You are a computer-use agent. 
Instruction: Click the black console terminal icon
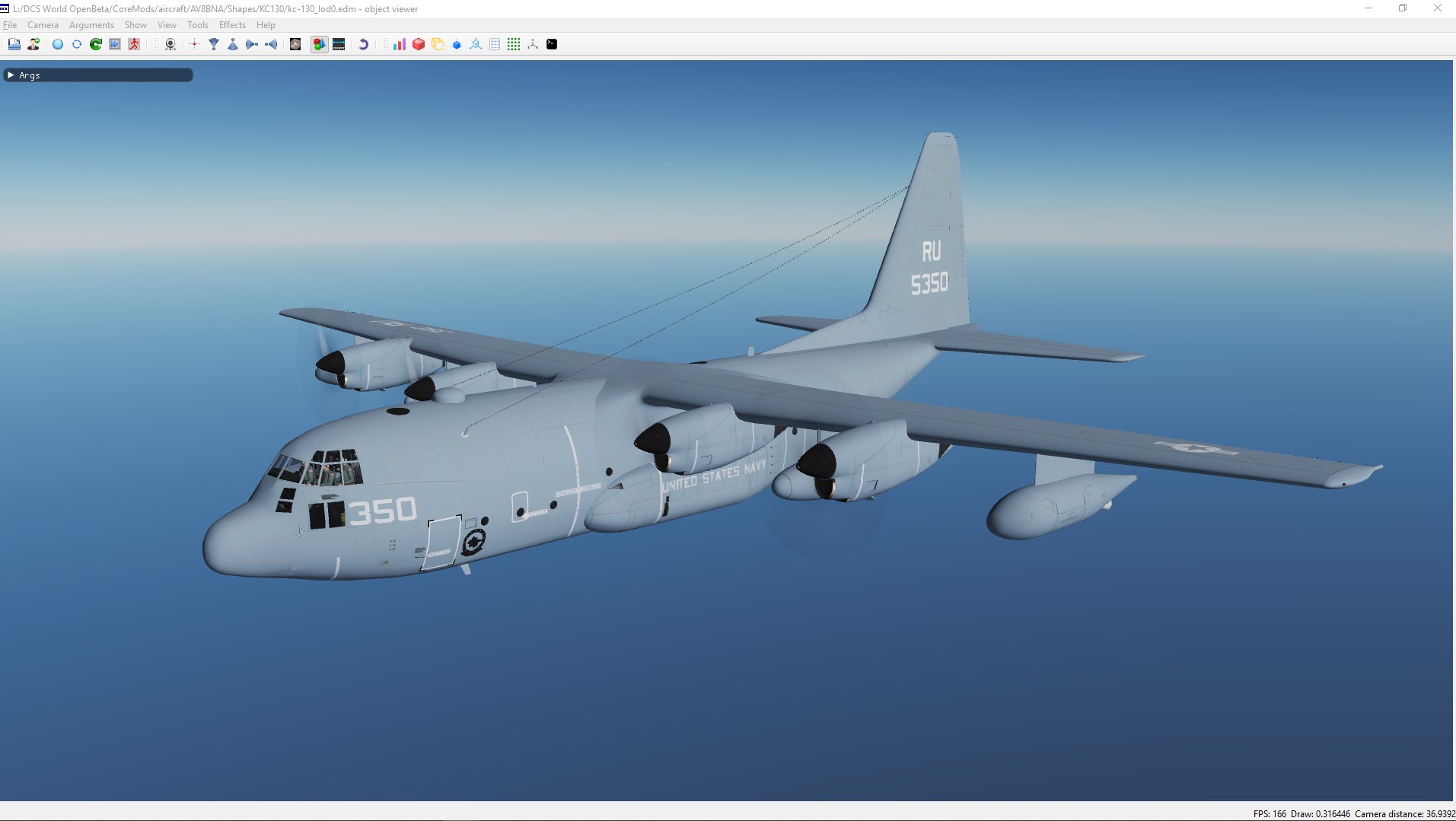[x=552, y=44]
